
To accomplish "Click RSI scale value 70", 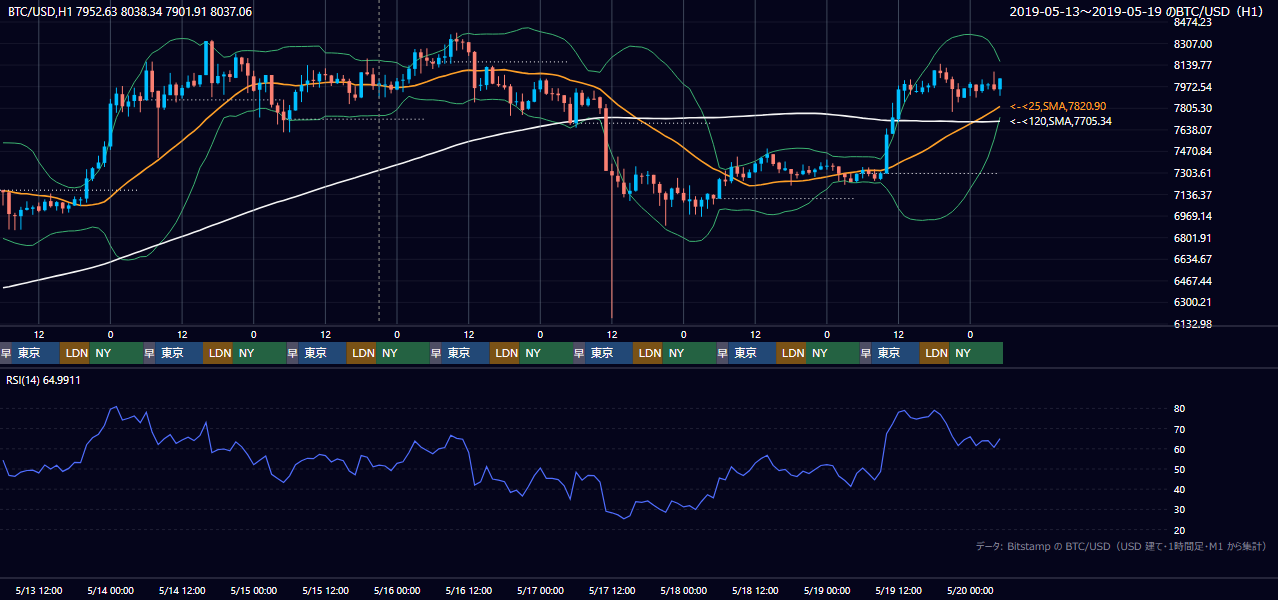I will pyautogui.click(x=1180, y=429).
